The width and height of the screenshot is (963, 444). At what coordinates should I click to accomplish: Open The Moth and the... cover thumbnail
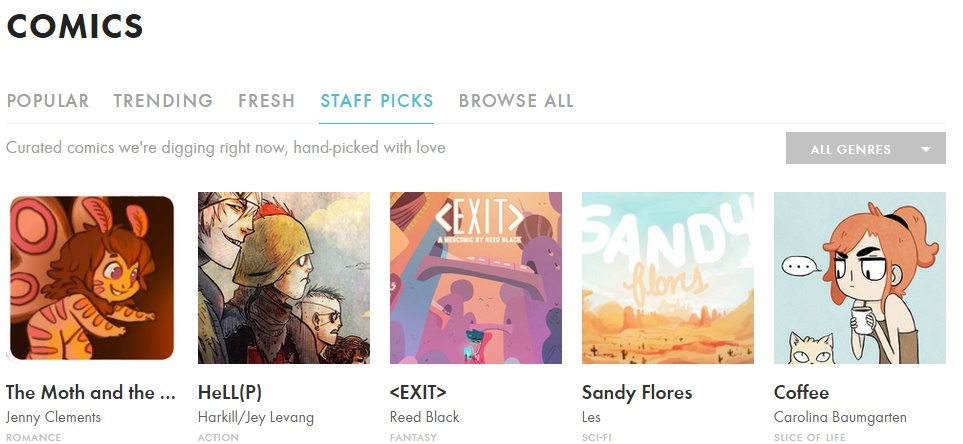click(x=92, y=278)
